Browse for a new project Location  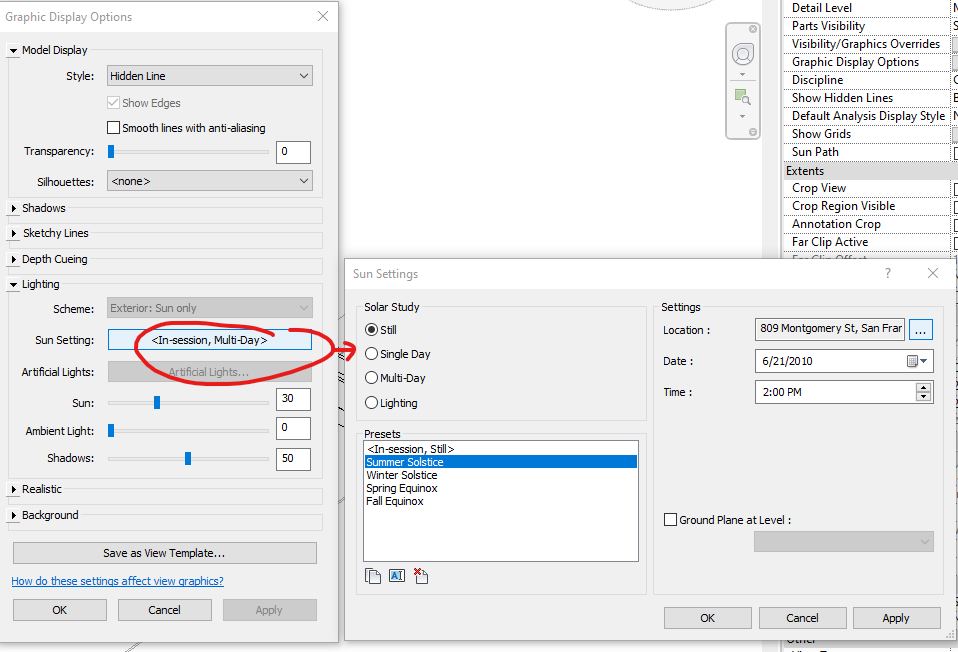pos(920,329)
